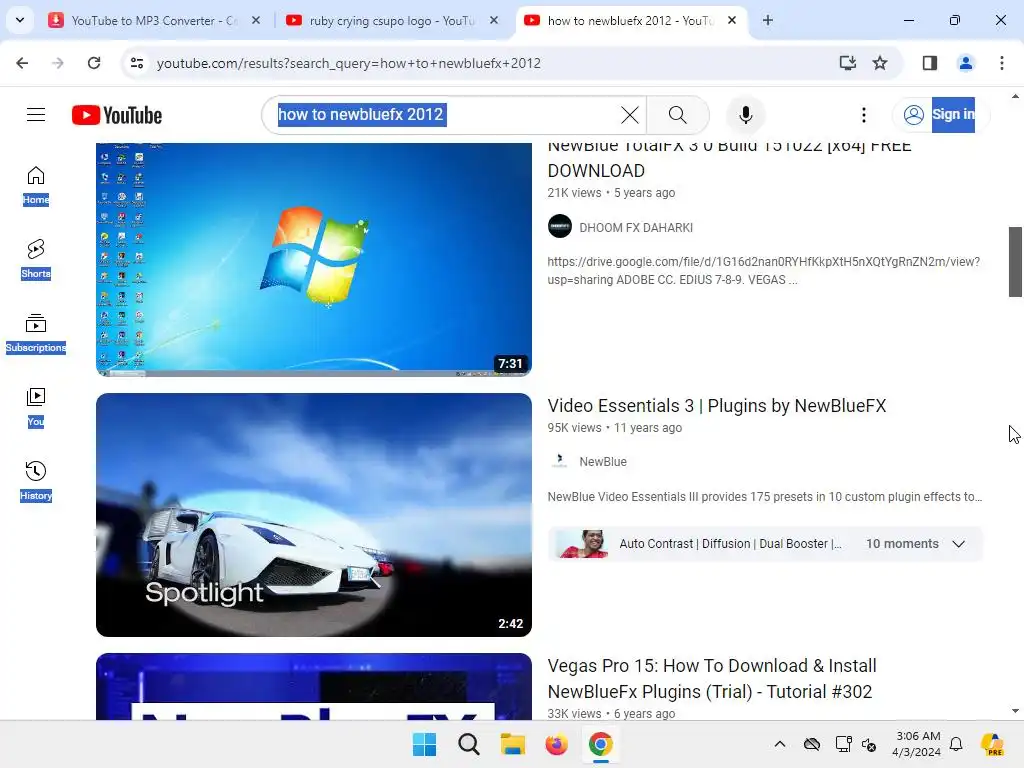1024x768 pixels.
Task: Toggle Chrome side panel
Action: coord(929,63)
